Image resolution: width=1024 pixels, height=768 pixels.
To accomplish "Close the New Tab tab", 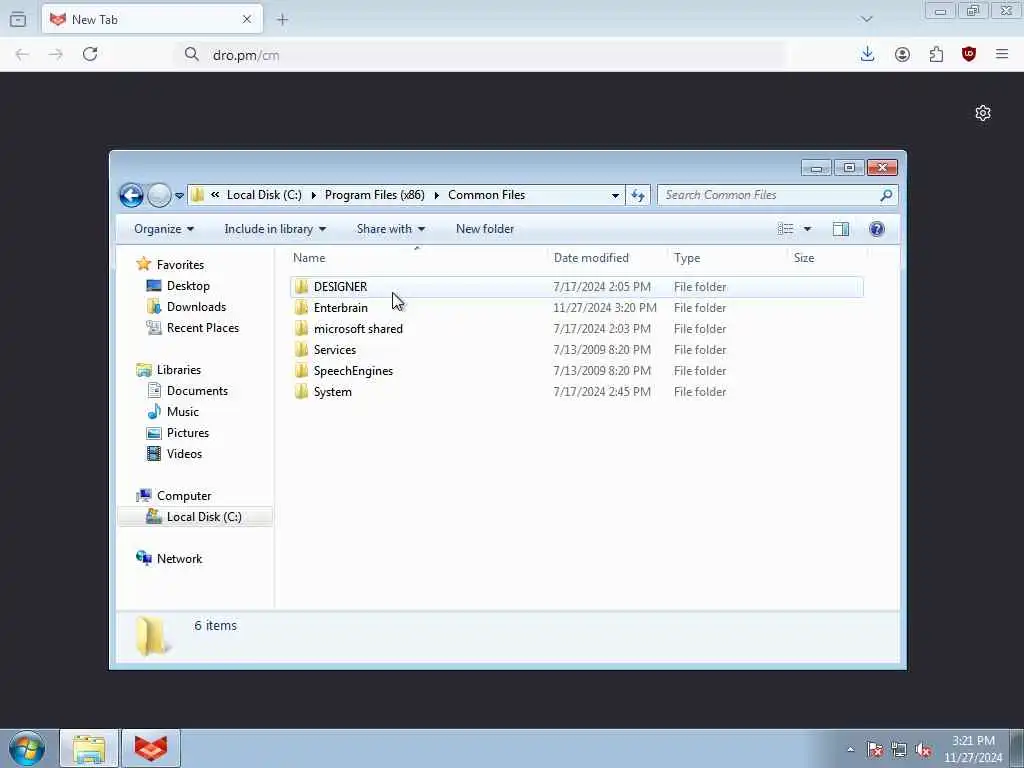I will pos(247,20).
